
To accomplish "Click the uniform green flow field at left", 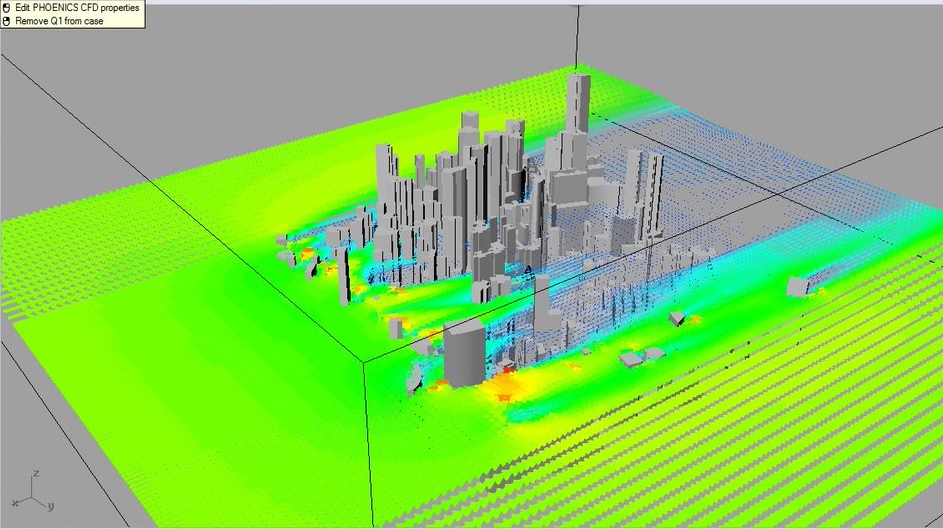I will (x=150, y=300).
